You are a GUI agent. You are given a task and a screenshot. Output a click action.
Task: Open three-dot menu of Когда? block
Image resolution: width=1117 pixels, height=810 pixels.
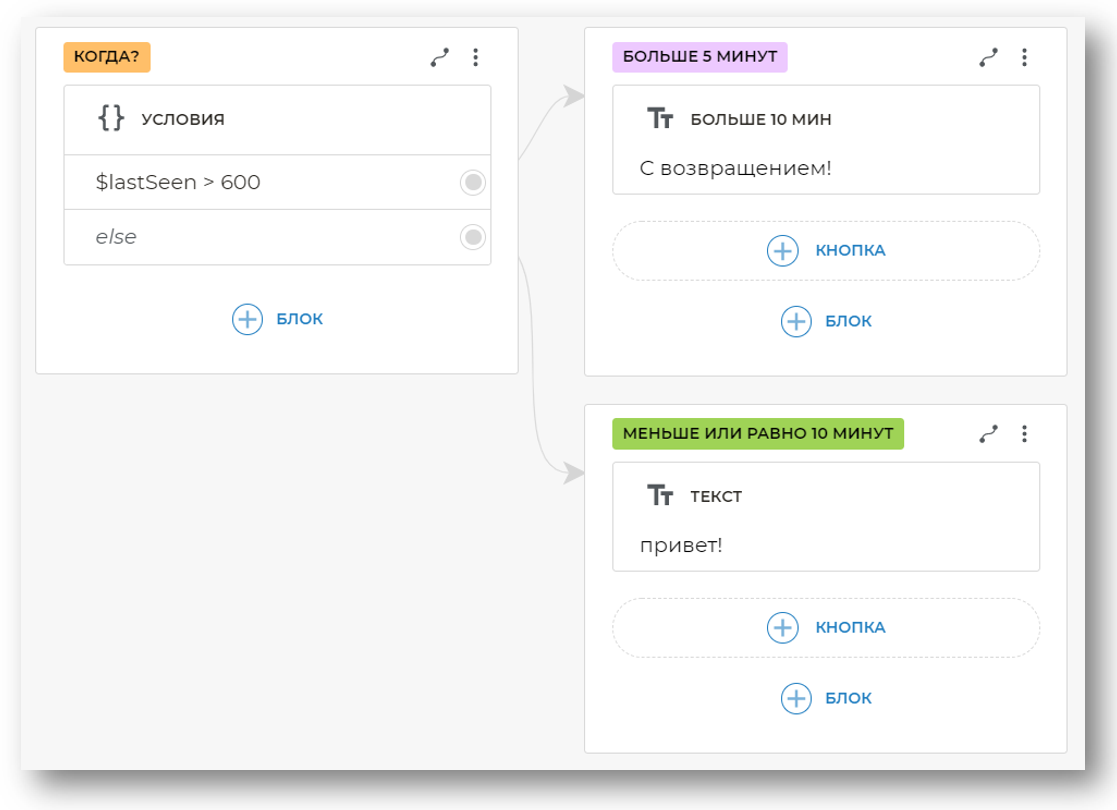point(476,58)
